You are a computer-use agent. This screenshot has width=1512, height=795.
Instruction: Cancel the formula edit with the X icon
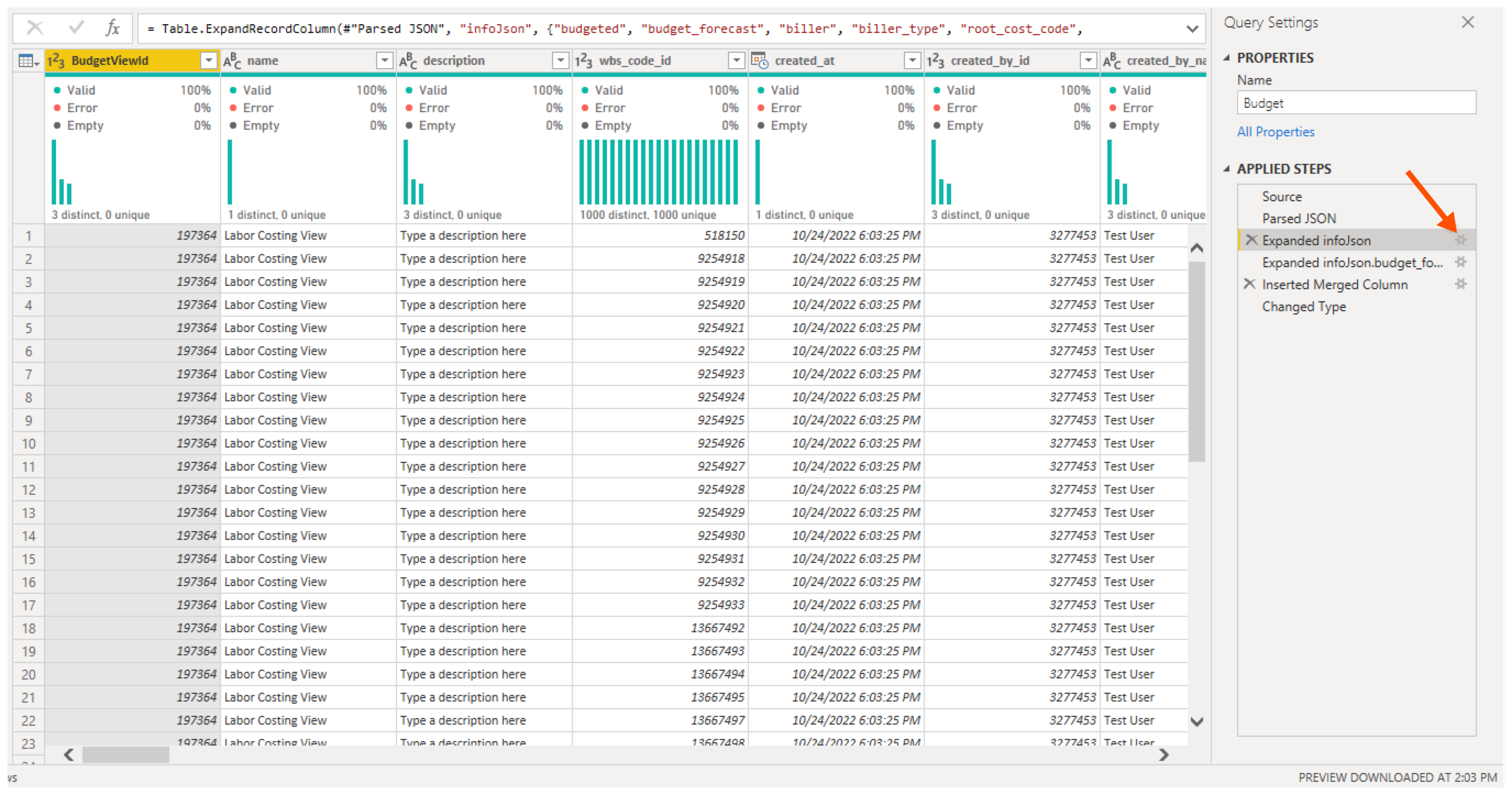click(35, 27)
